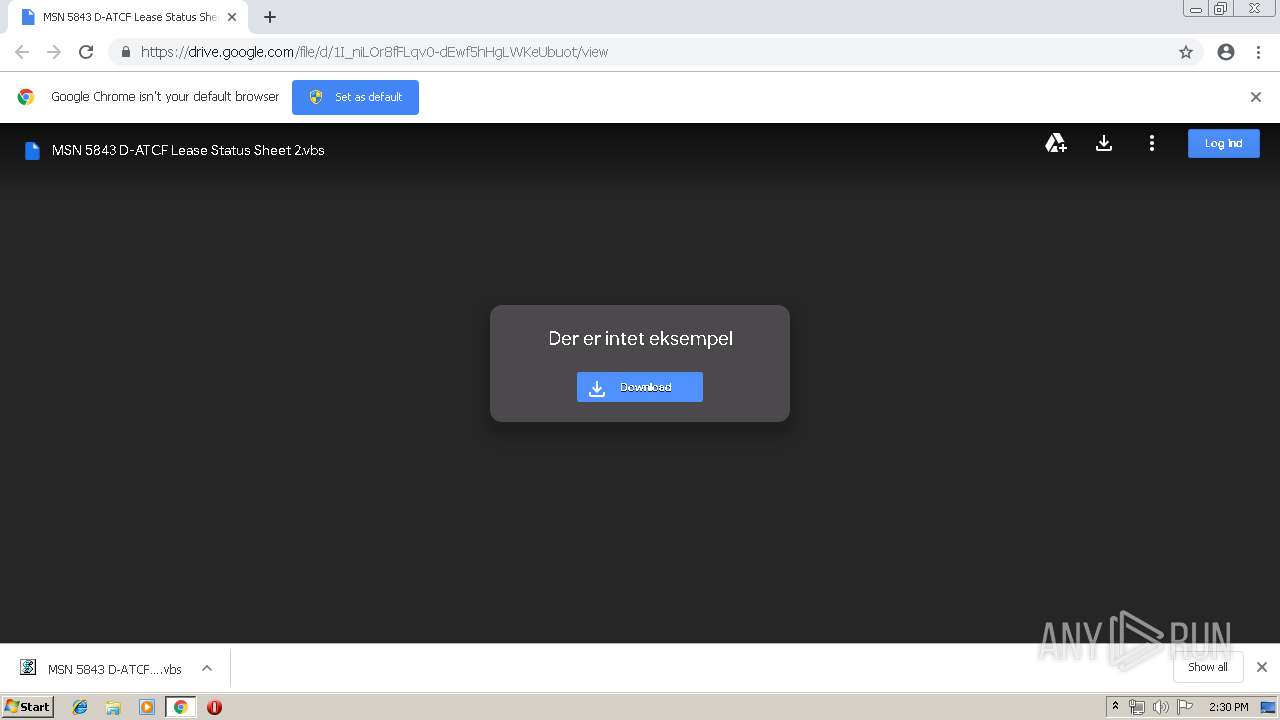
Task: Expand the download item options chevron
Action: click(207, 668)
